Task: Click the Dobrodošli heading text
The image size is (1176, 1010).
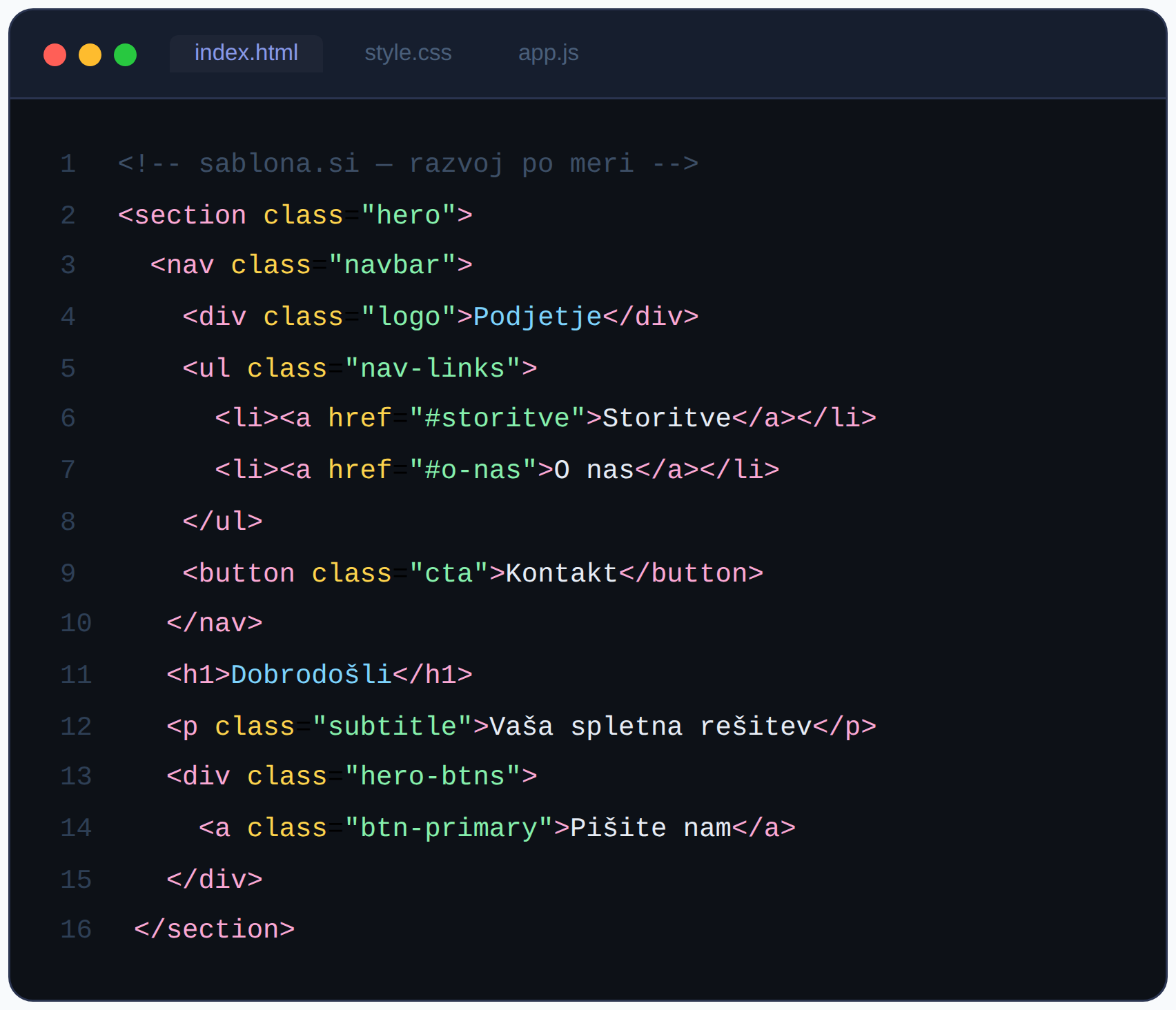Action: pyautogui.click(x=311, y=675)
